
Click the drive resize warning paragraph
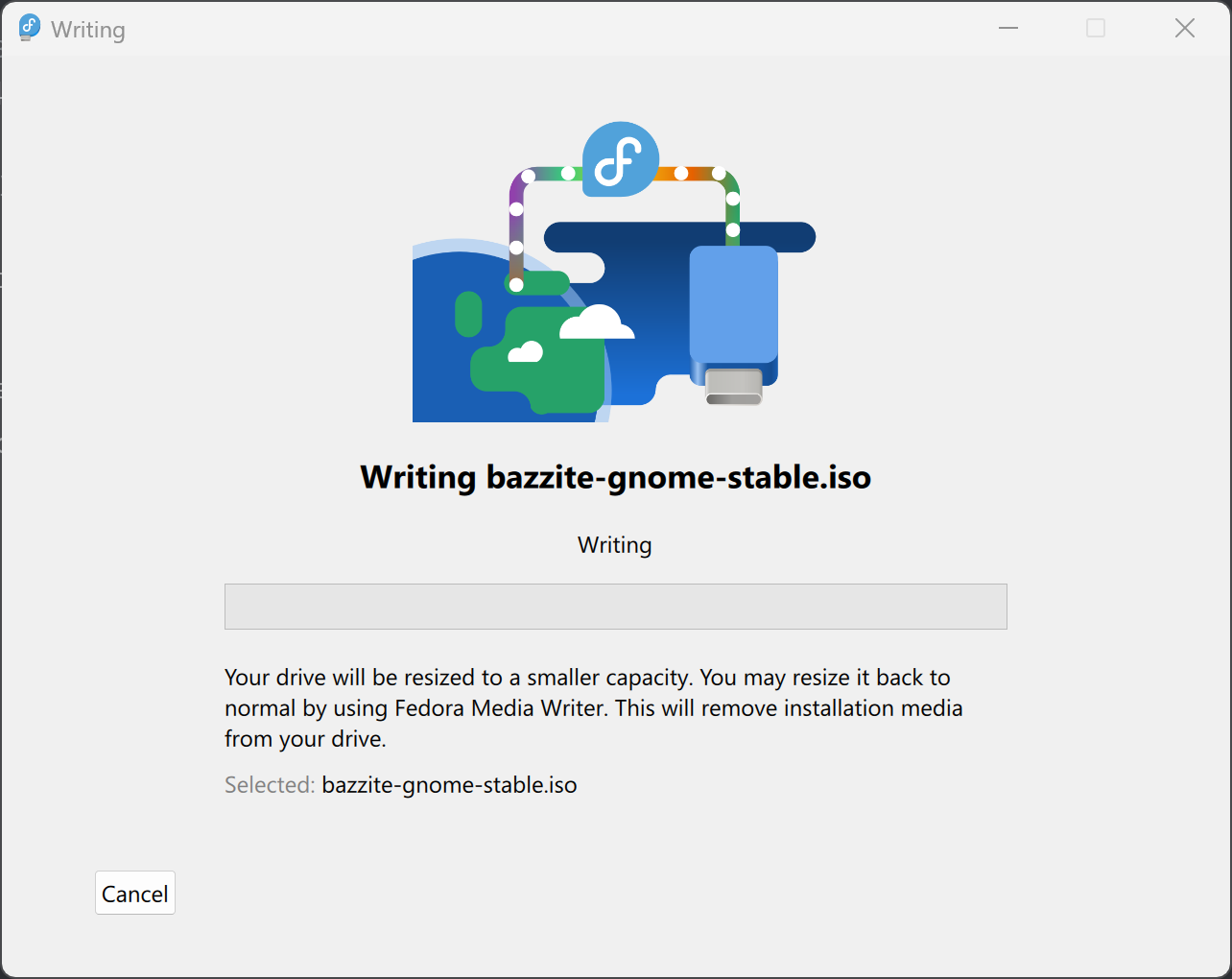coord(594,708)
